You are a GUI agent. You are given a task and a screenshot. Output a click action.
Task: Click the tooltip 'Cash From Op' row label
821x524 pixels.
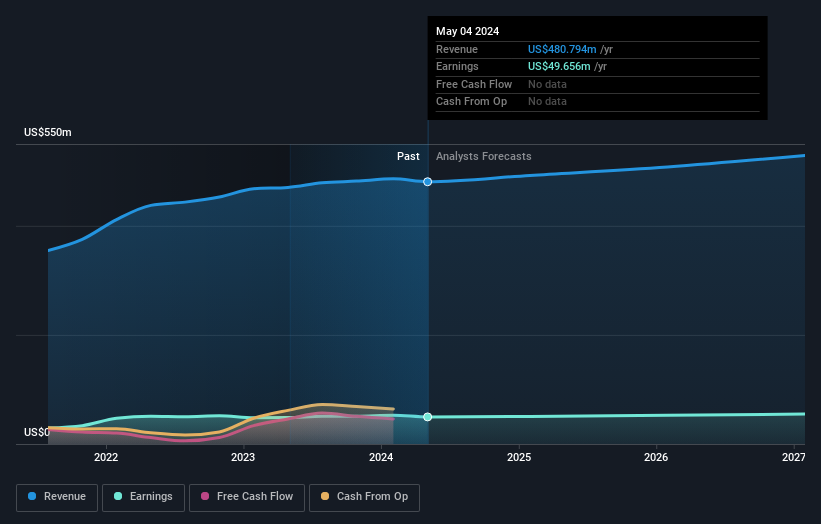click(x=471, y=102)
